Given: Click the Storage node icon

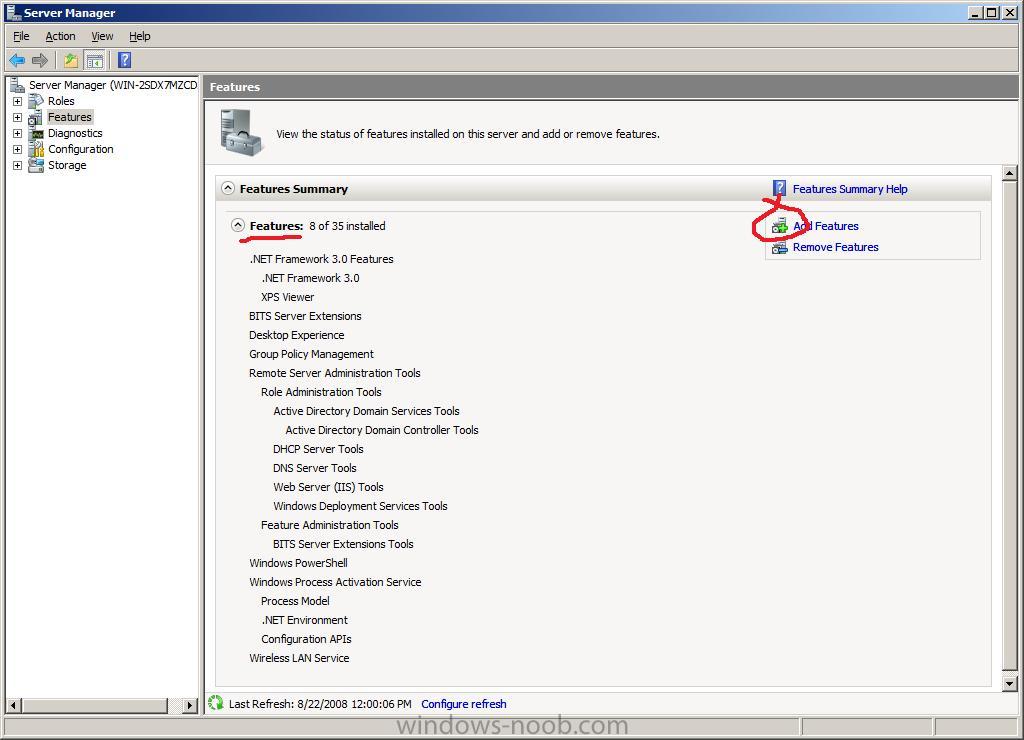Looking at the screenshot, I should (36, 165).
